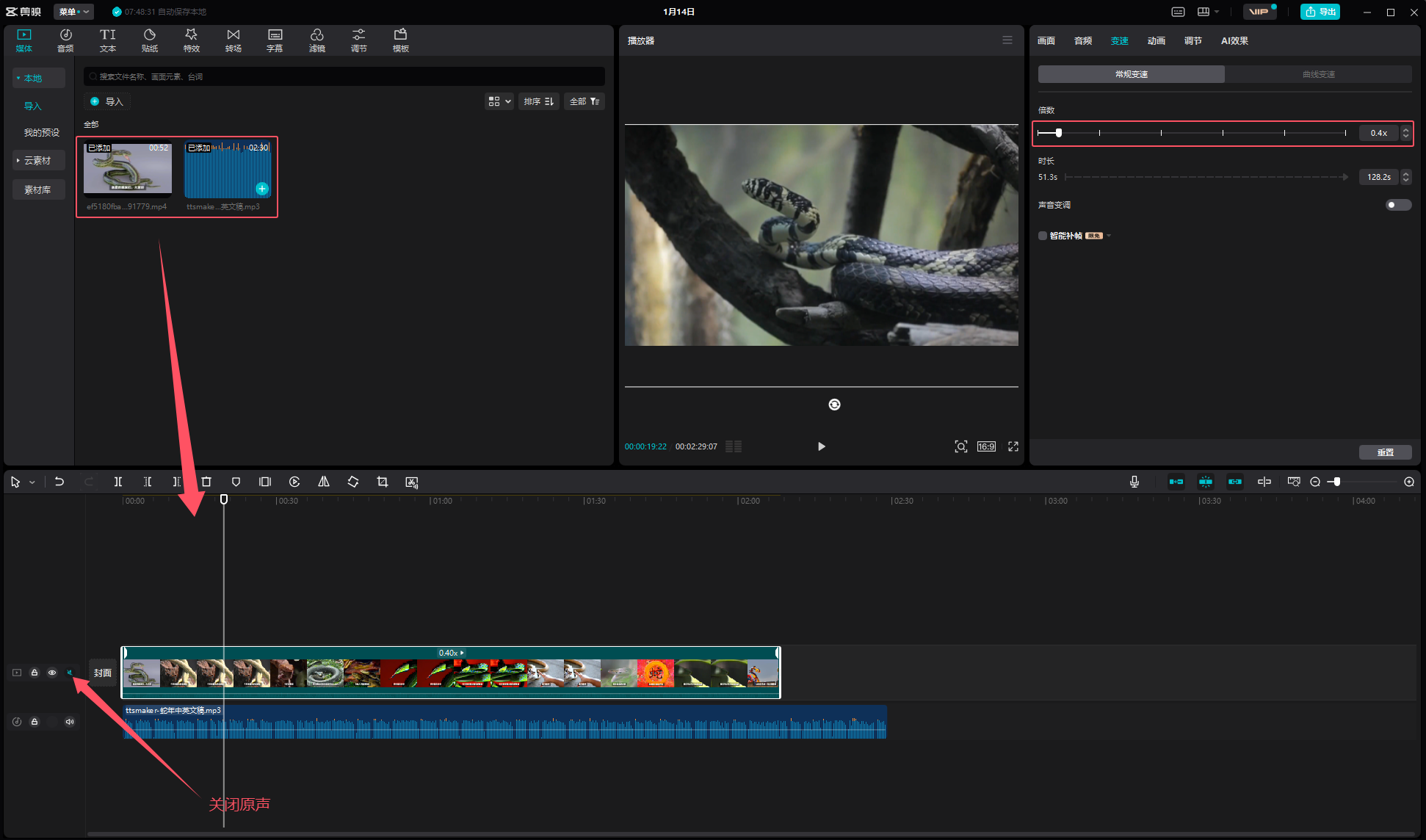Screen dimensions: 1426x840
Task: Click the microphone record voiceover icon
Action: (x=1134, y=482)
